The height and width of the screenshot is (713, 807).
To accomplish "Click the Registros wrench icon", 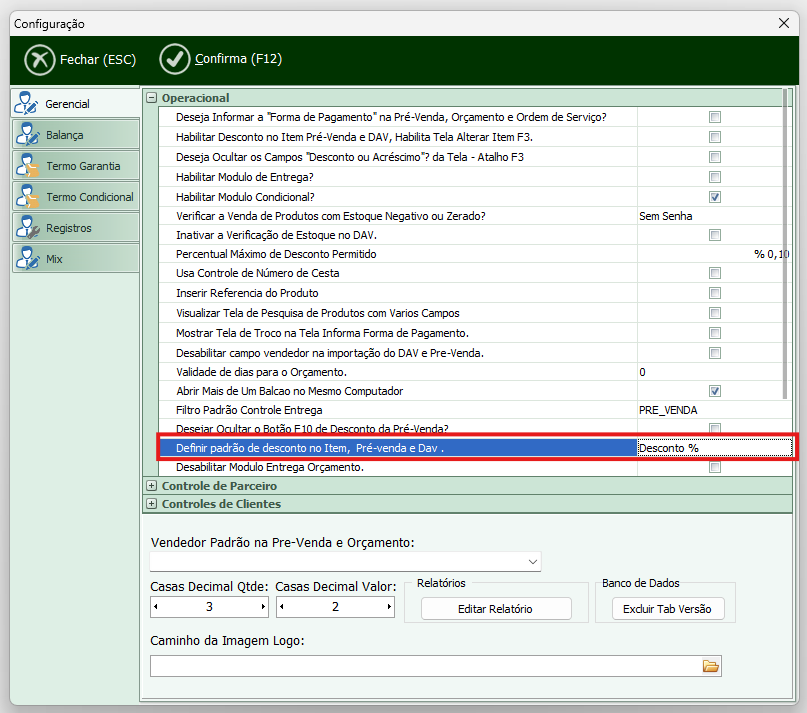I will point(27,228).
